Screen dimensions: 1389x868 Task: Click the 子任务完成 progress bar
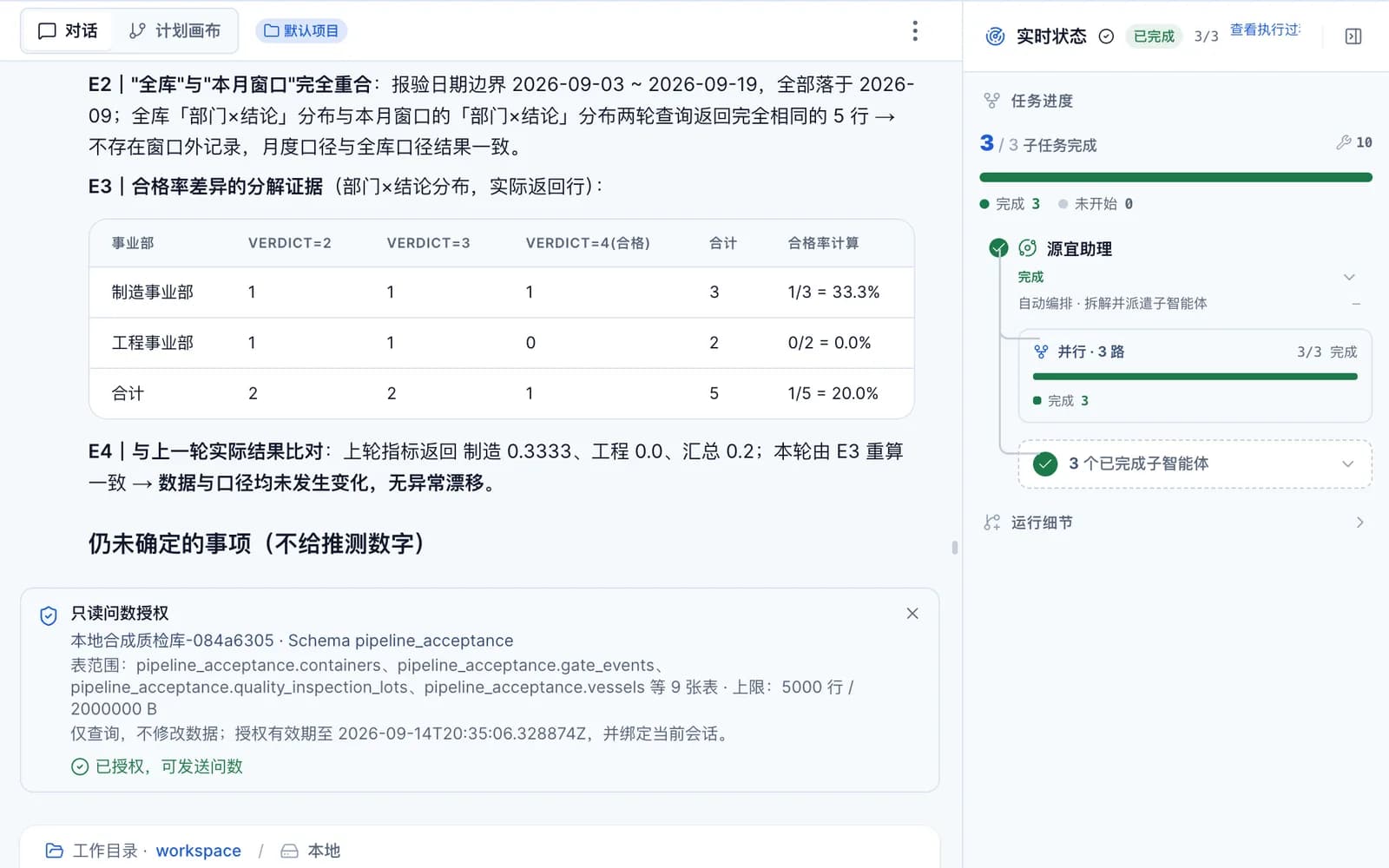click(1175, 177)
